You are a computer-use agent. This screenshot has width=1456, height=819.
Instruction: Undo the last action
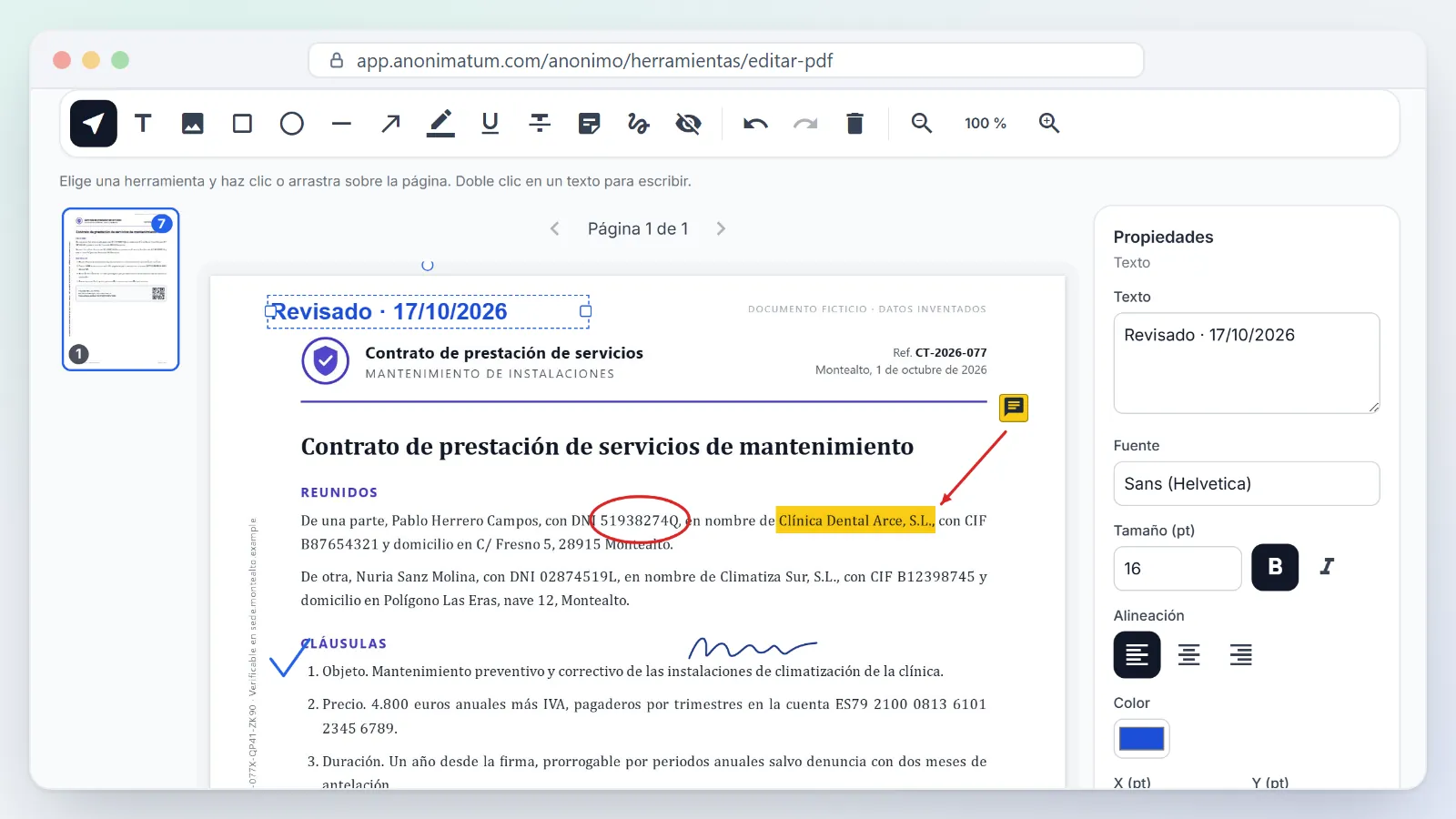pos(755,124)
